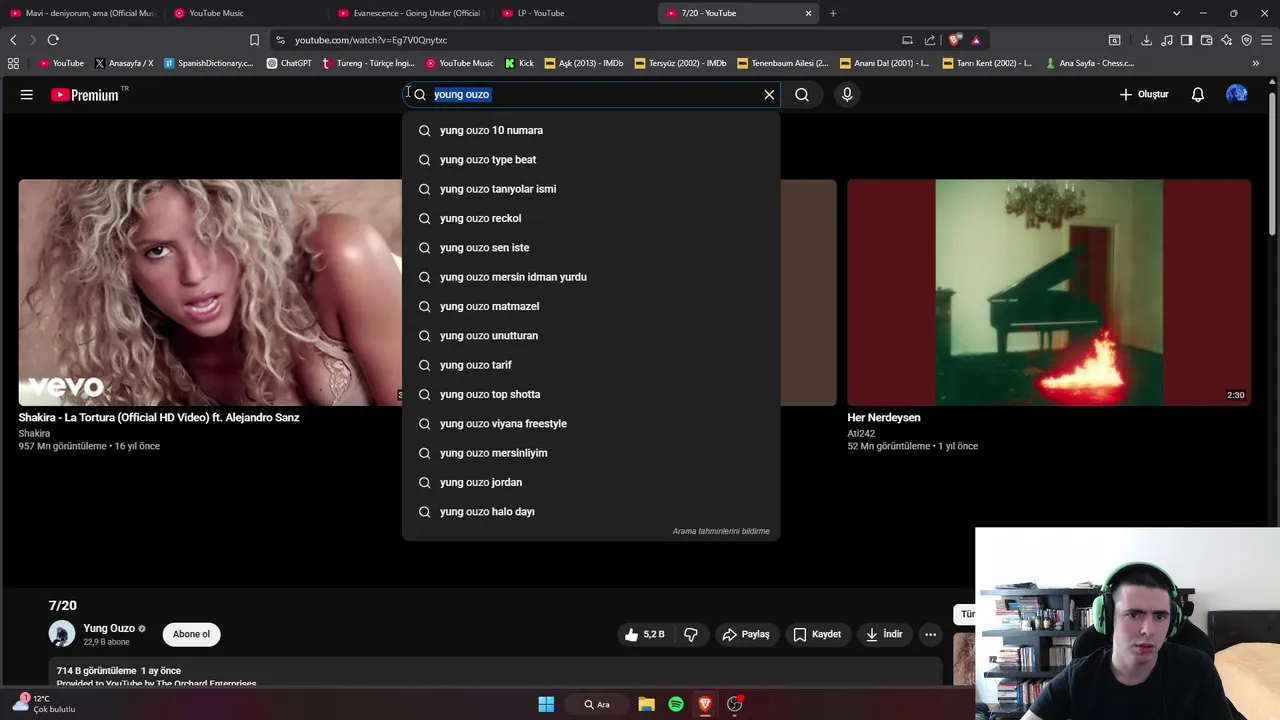Switch to the YouTube Music browser tab
Screen dimensions: 1280x720
click(245, 13)
